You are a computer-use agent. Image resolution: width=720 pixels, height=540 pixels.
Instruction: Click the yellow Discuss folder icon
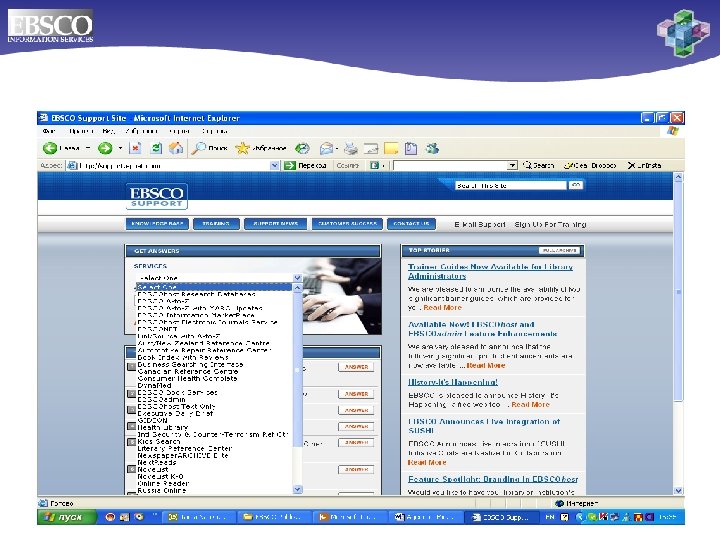pyautogui.click(x=391, y=148)
